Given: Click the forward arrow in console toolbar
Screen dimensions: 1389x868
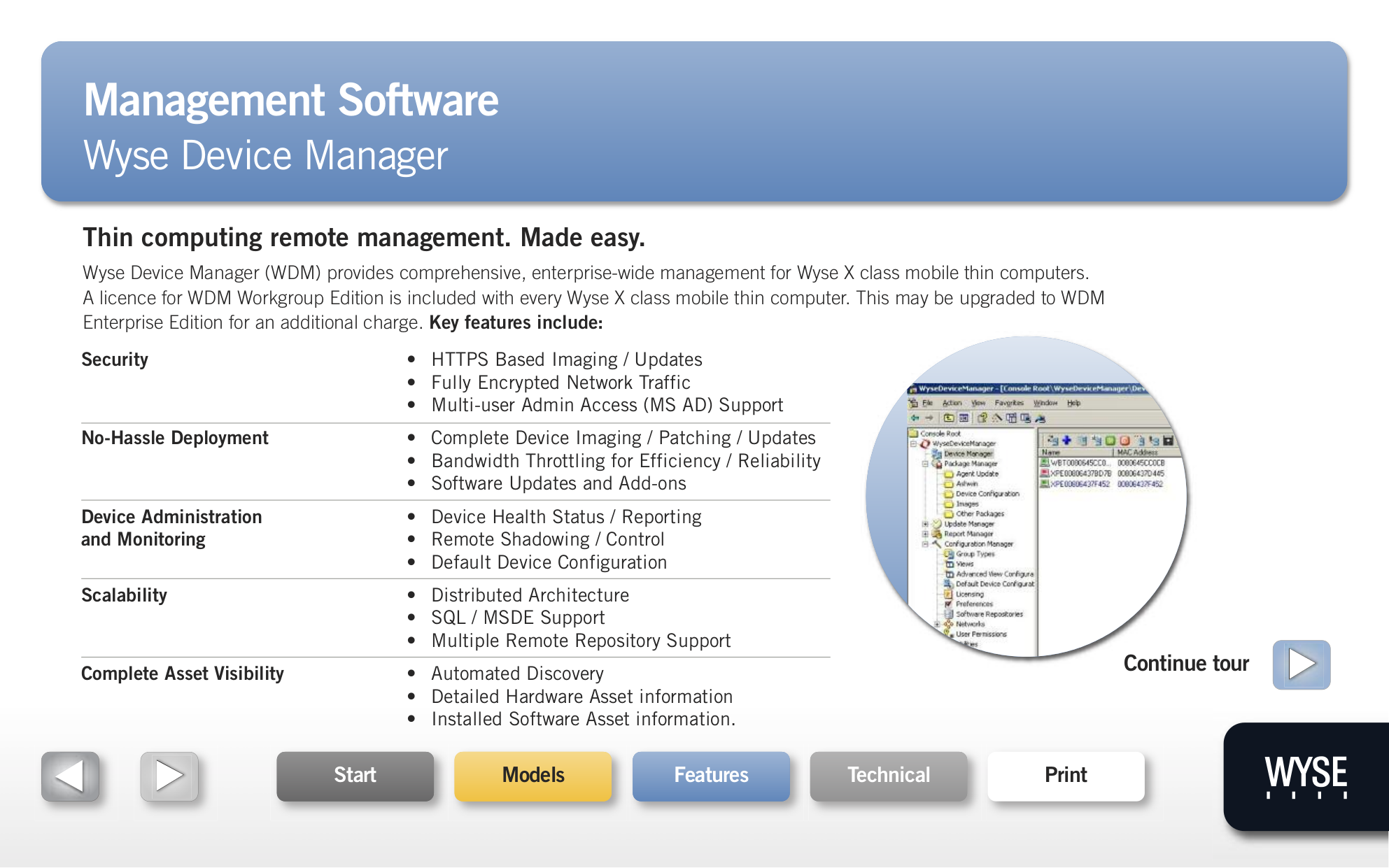Looking at the screenshot, I should [x=928, y=418].
